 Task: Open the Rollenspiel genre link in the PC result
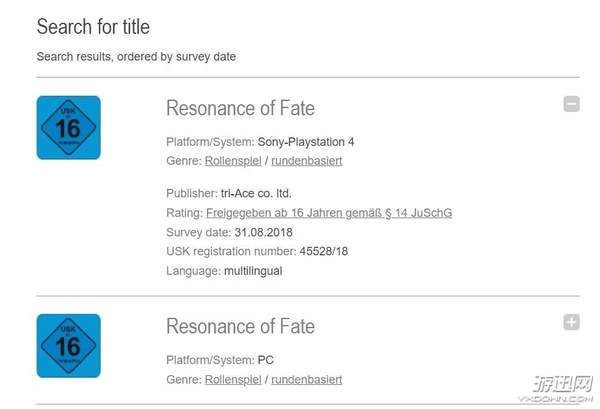pos(235,379)
